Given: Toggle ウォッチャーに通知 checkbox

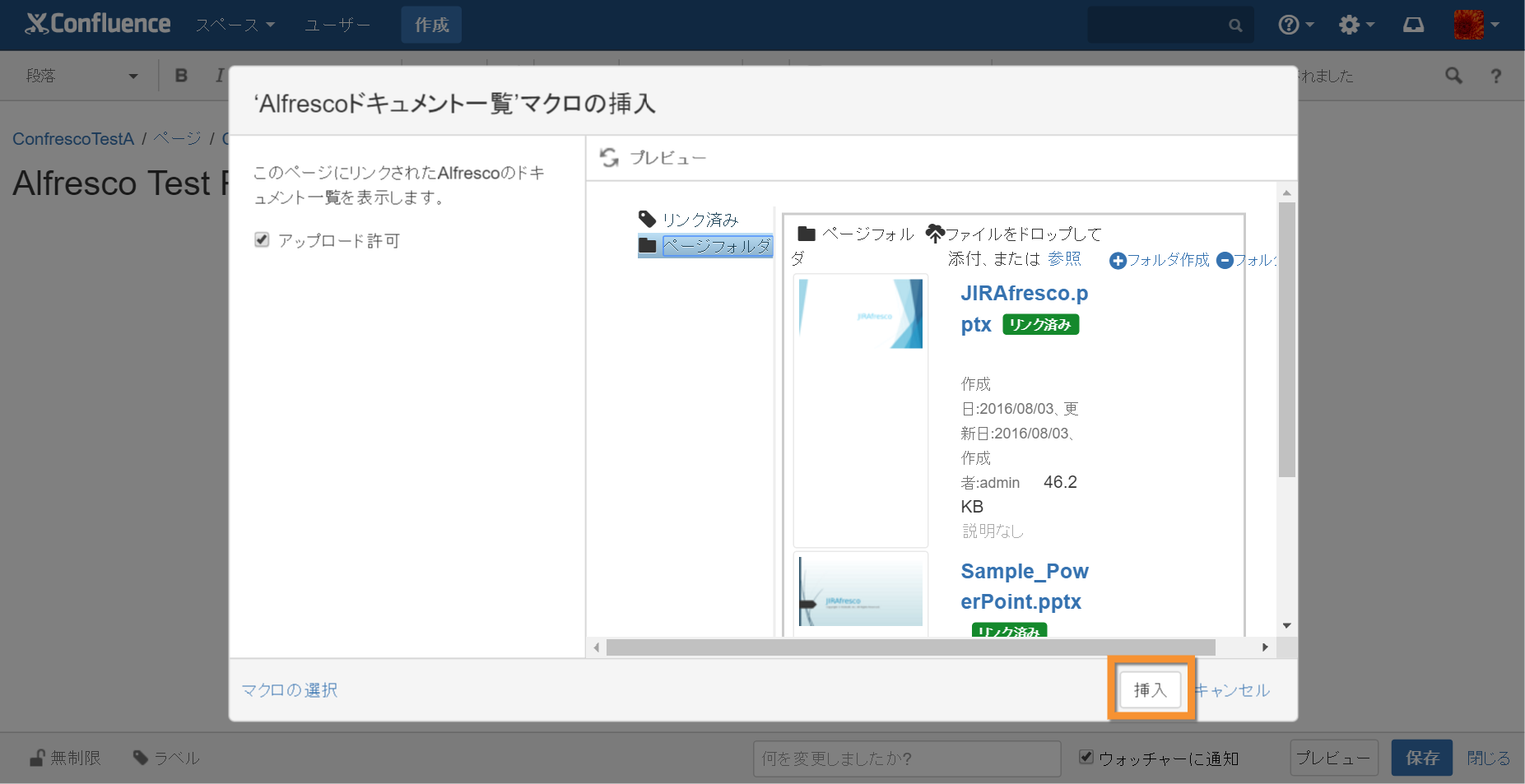Looking at the screenshot, I should pyautogui.click(x=1086, y=757).
